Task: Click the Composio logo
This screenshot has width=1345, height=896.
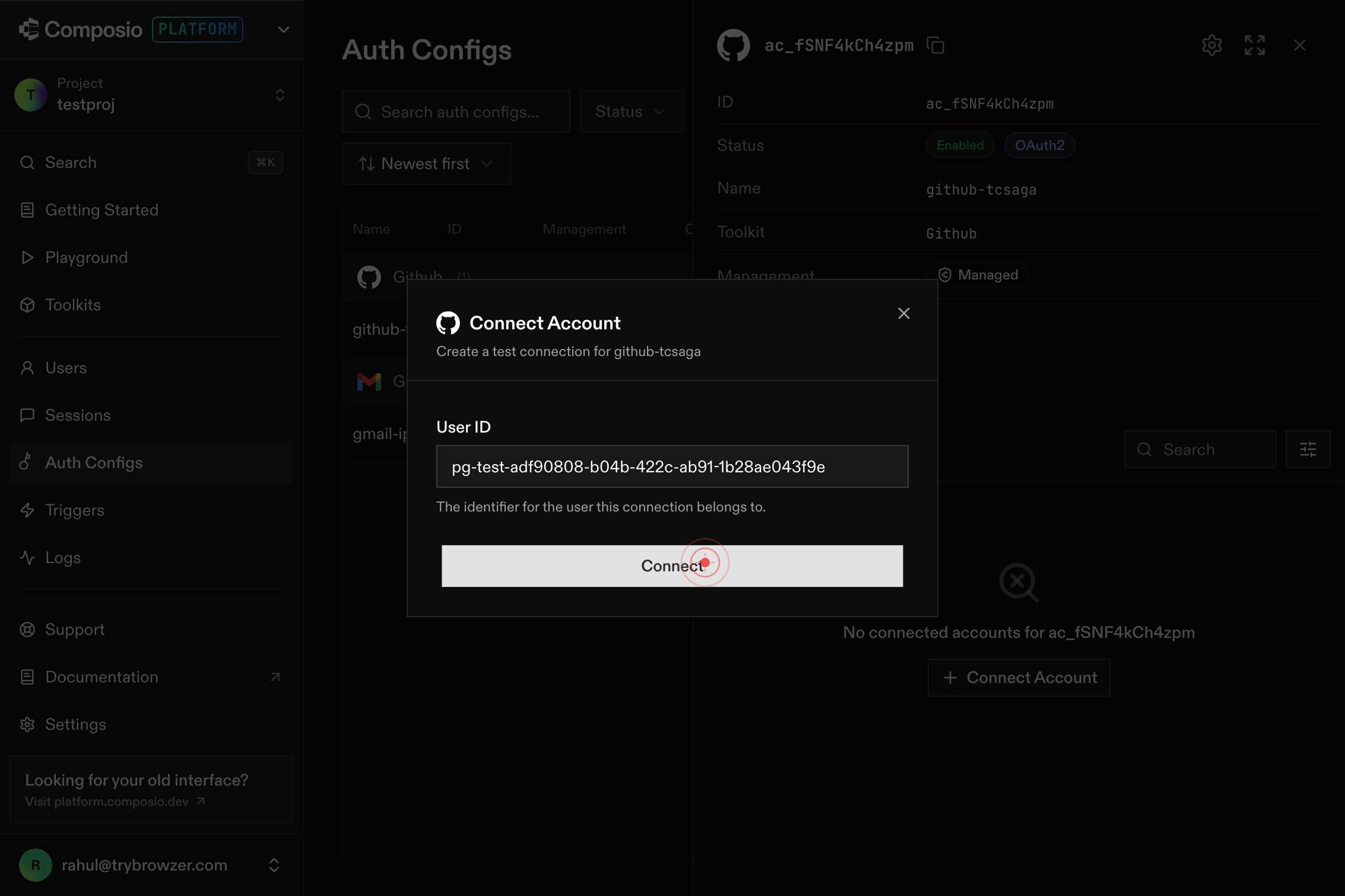Action: point(80,29)
